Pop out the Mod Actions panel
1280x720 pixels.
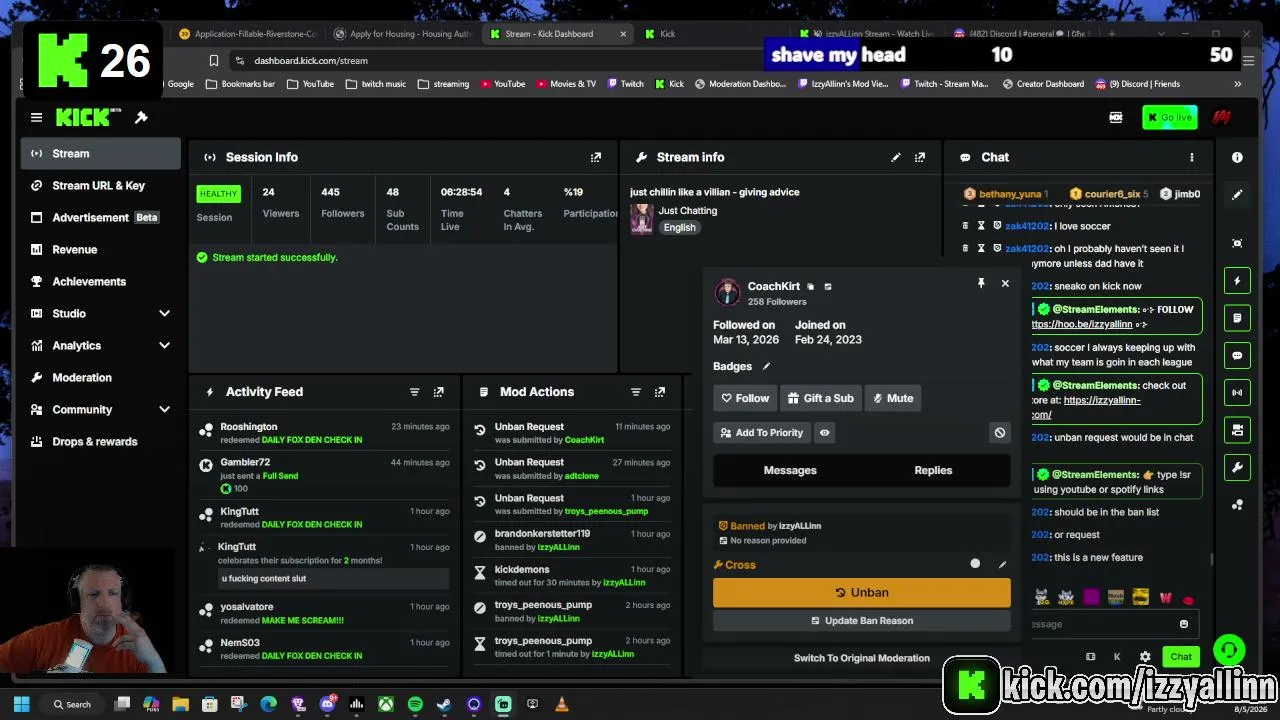[659, 392]
